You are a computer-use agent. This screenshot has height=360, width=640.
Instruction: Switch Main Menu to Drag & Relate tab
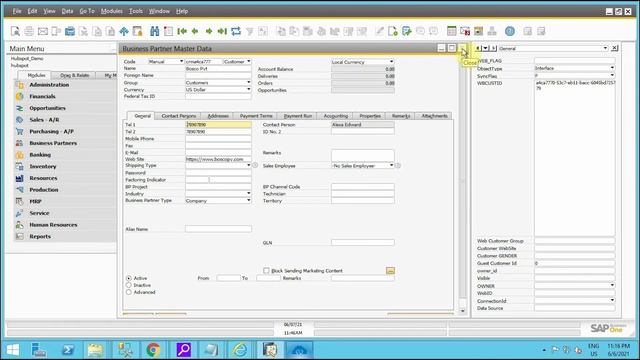74,76
